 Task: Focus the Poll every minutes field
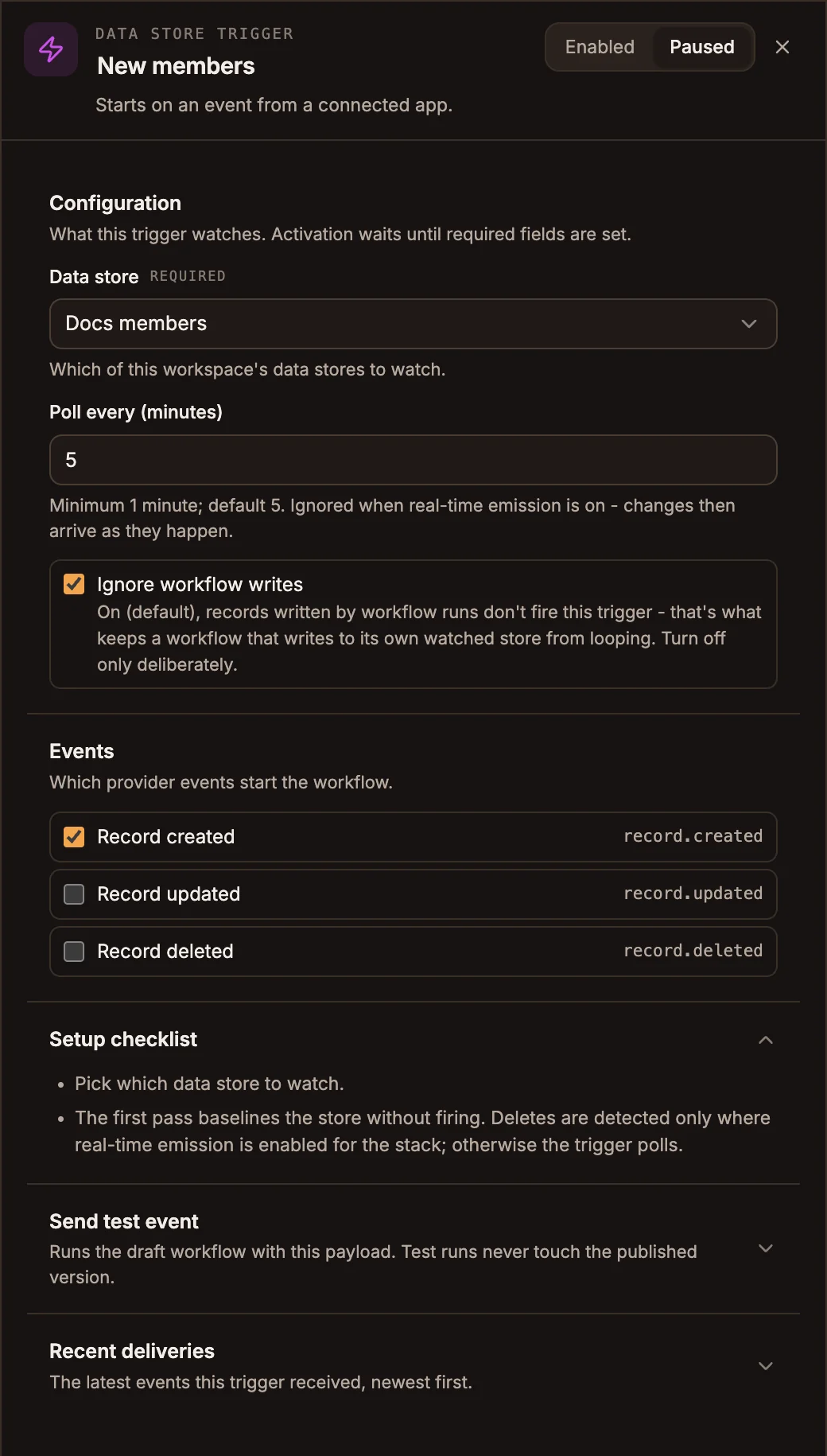[413, 460]
